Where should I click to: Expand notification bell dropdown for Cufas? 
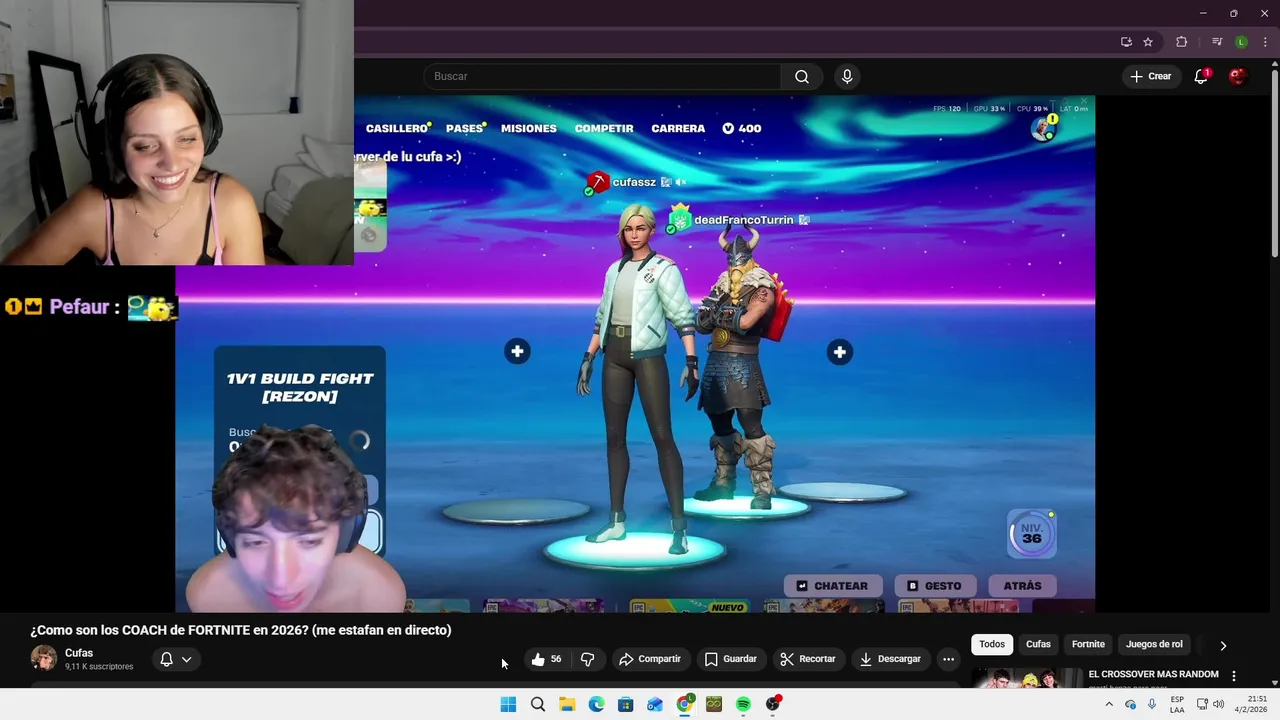coord(176,659)
